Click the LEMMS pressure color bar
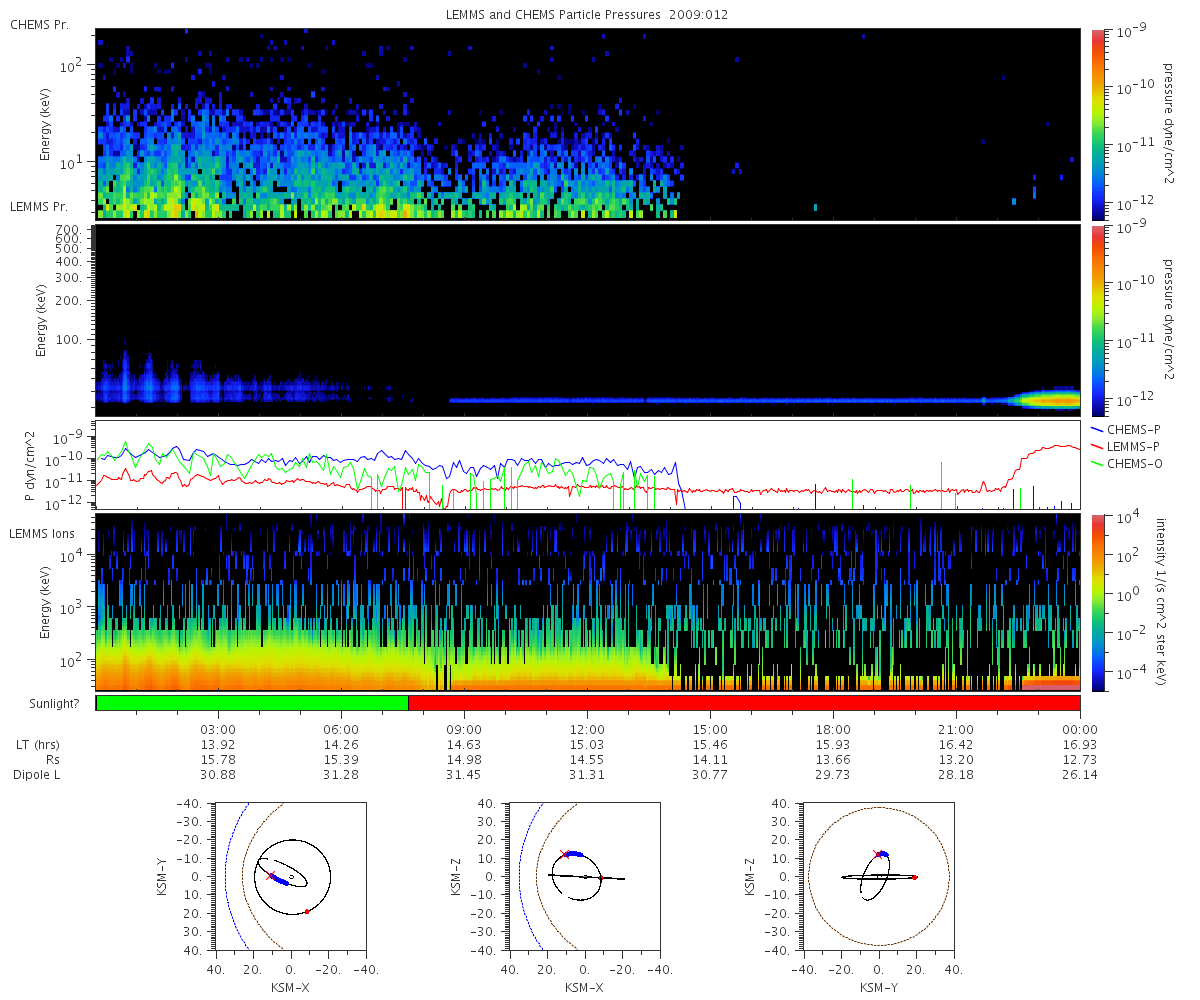This screenshot has width=1200, height=1000. point(1097,320)
